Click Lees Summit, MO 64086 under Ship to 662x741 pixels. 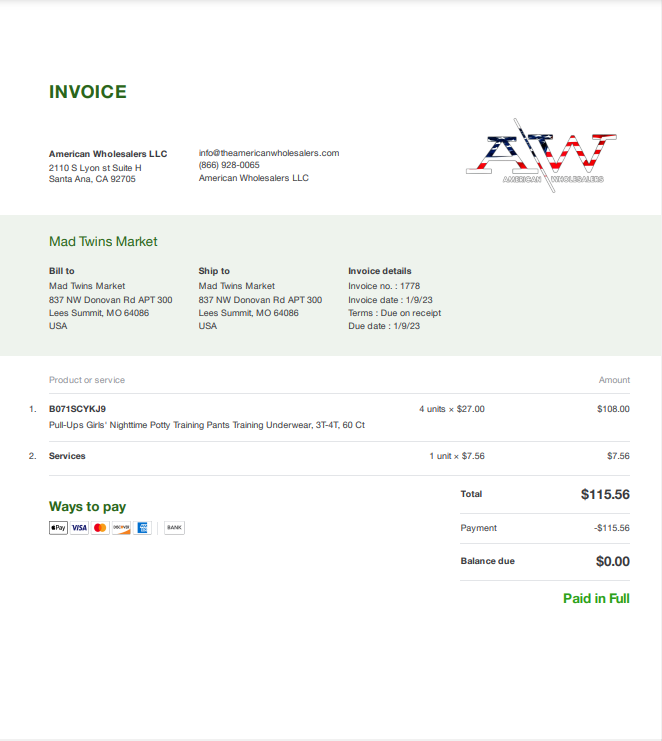(249, 313)
